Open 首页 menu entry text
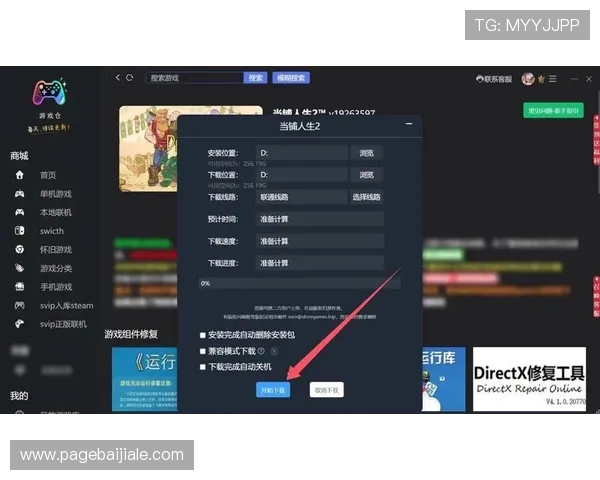600x480 pixels. pos(48,175)
